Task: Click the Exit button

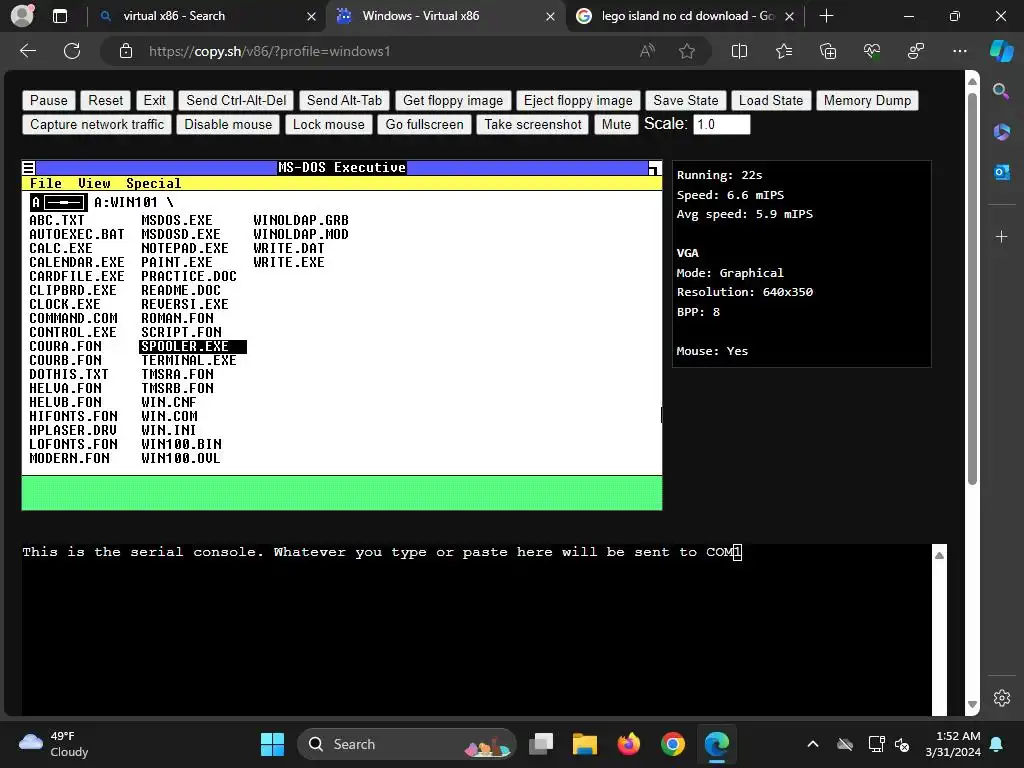Action: coord(155,101)
